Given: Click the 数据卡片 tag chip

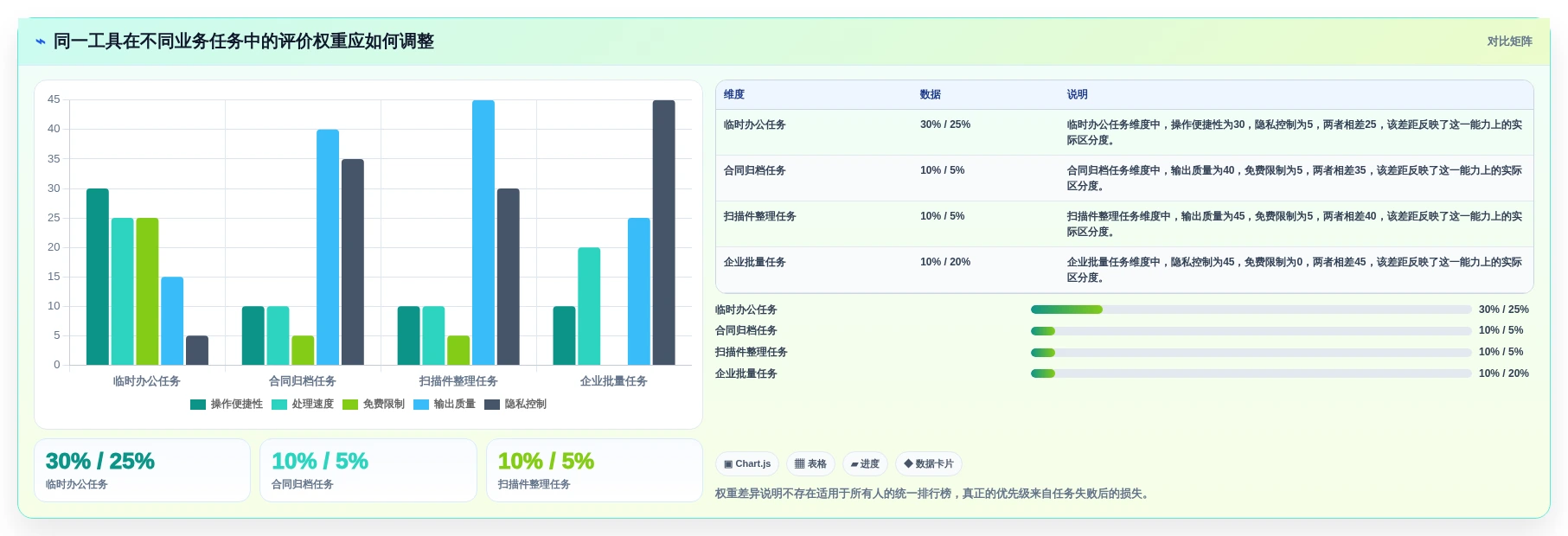Looking at the screenshot, I should (929, 464).
